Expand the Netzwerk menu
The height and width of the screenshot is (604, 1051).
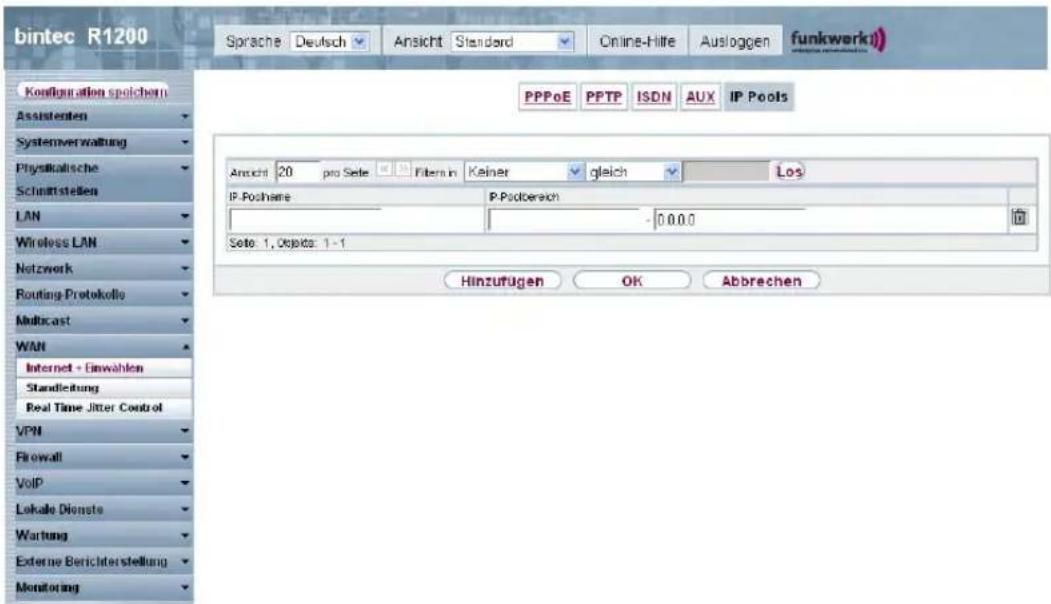point(103,269)
